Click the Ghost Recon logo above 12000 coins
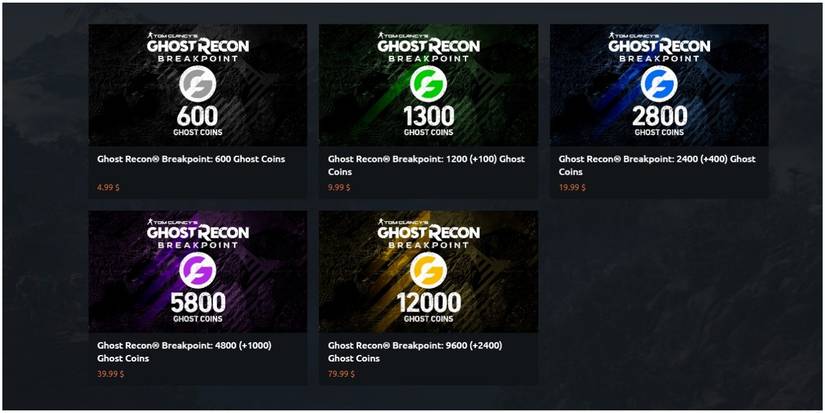The width and height of the screenshot is (825, 413). tap(428, 234)
